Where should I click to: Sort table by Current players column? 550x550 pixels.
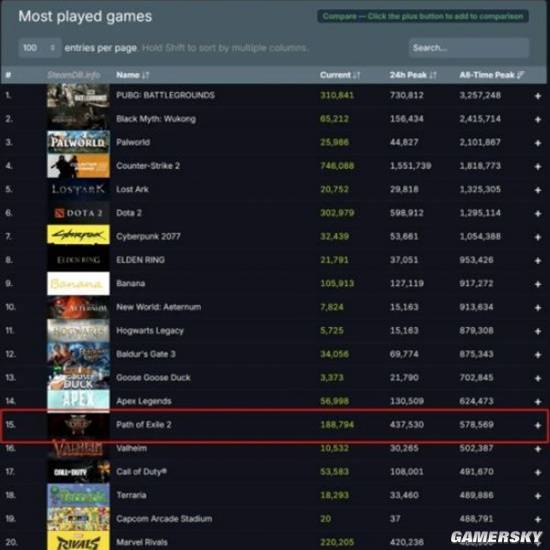[340, 75]
